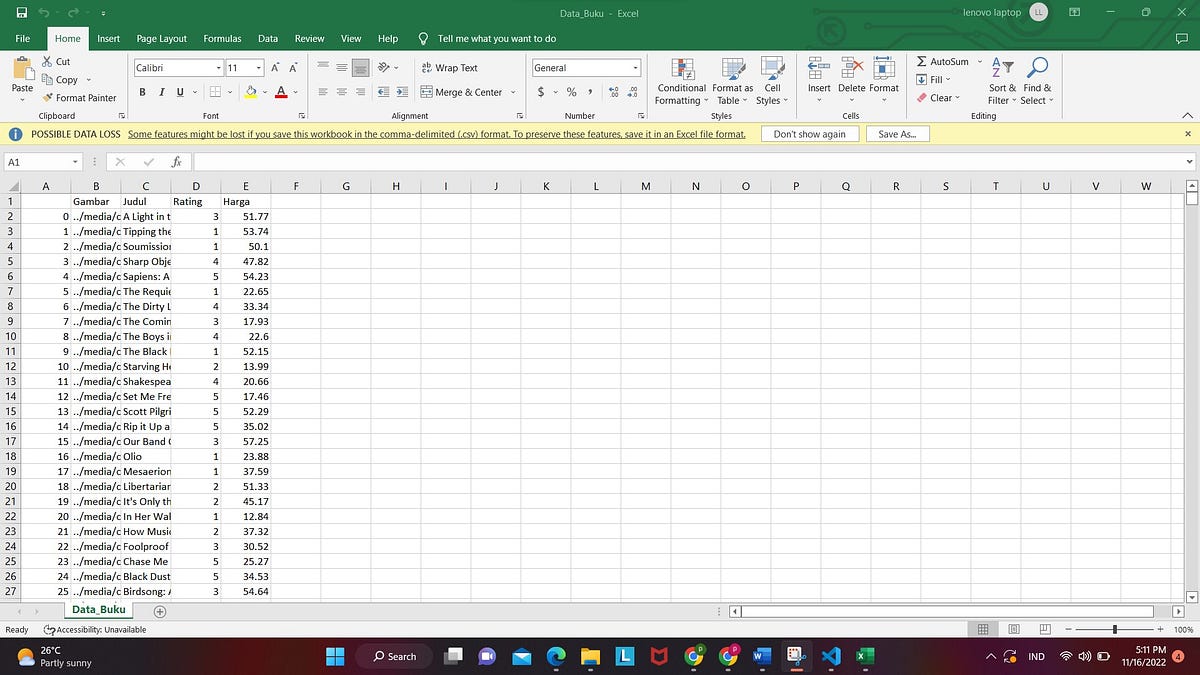Adjust the zoom slider in status bar
1200x675 pixels.
(x=1115, y=629)
